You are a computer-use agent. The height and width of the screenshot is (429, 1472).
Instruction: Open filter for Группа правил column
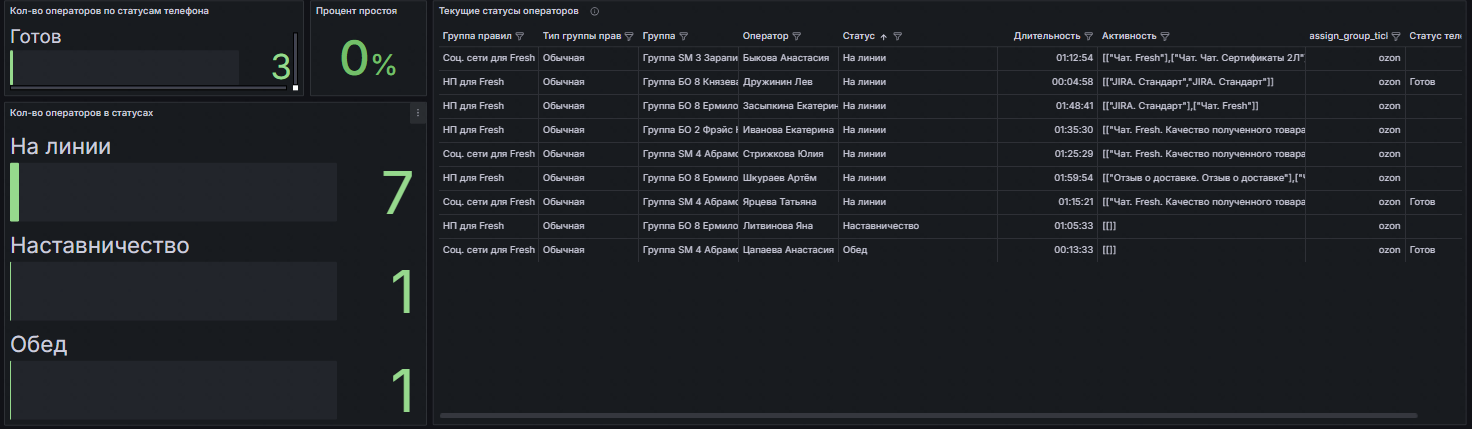coord(520,36)
